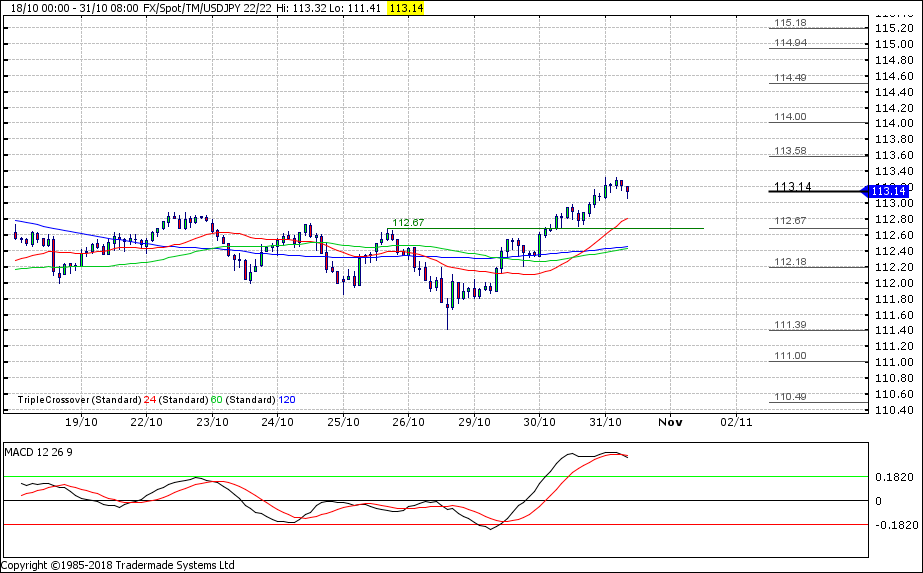The width and height of the screenshot is (923, 573).
Task: Click the 25/10 date on the time axis
Action: pos(343,422)
